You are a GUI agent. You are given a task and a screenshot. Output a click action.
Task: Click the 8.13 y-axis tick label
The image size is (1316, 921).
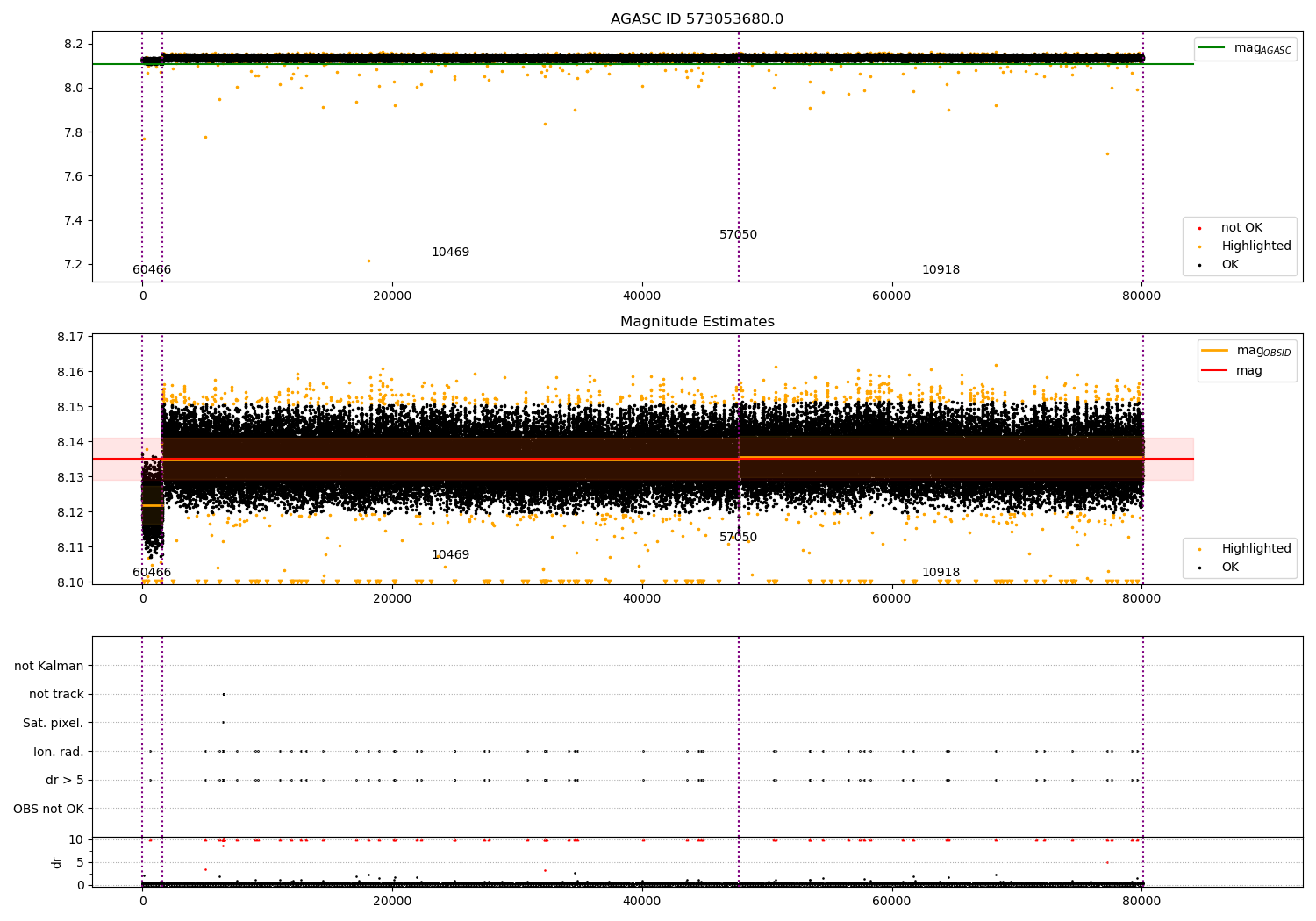70,477
